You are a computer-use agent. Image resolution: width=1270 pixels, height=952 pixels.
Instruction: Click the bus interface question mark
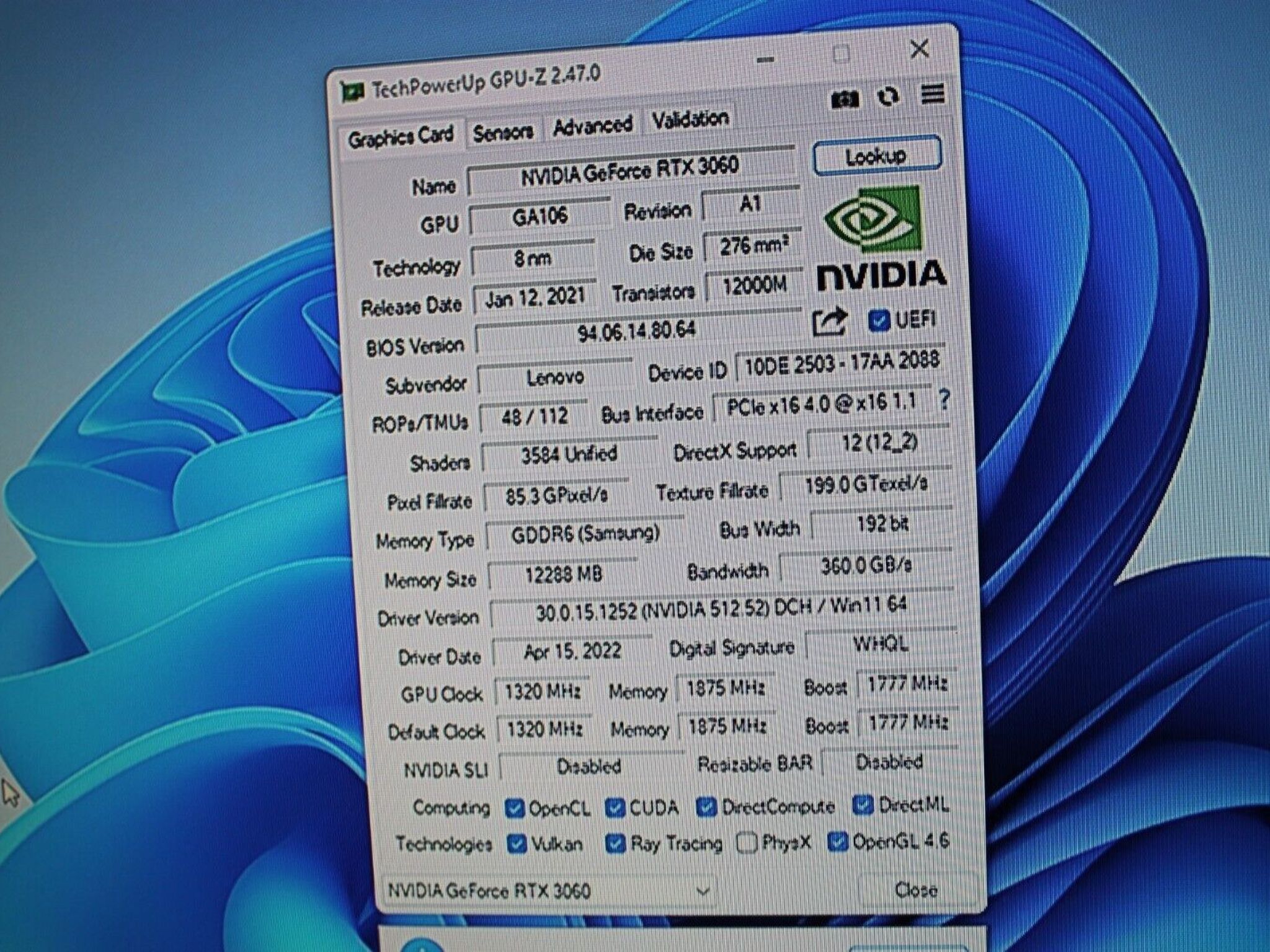944,399
